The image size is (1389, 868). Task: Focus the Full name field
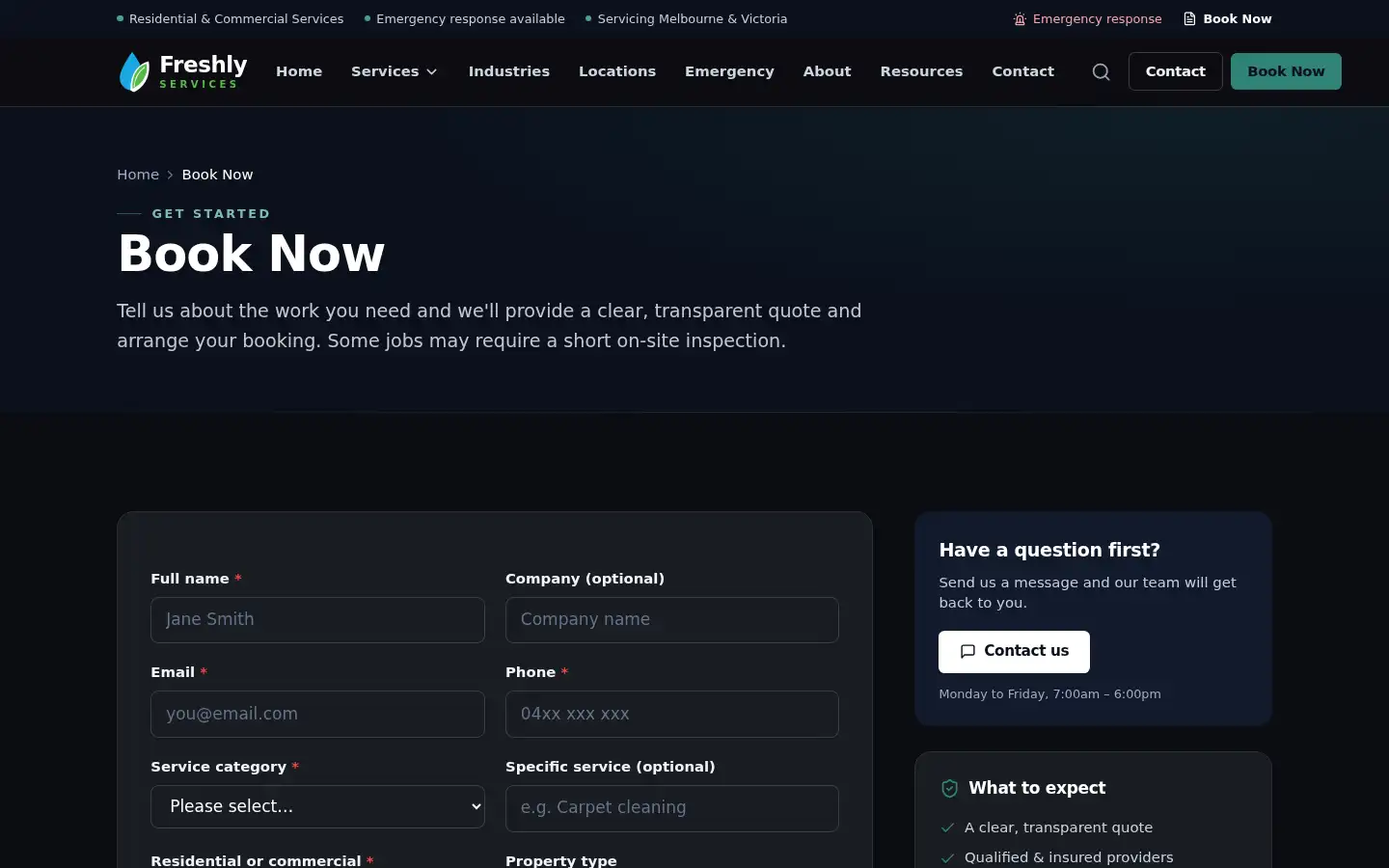pyautogui.click(x=317, y=620)
